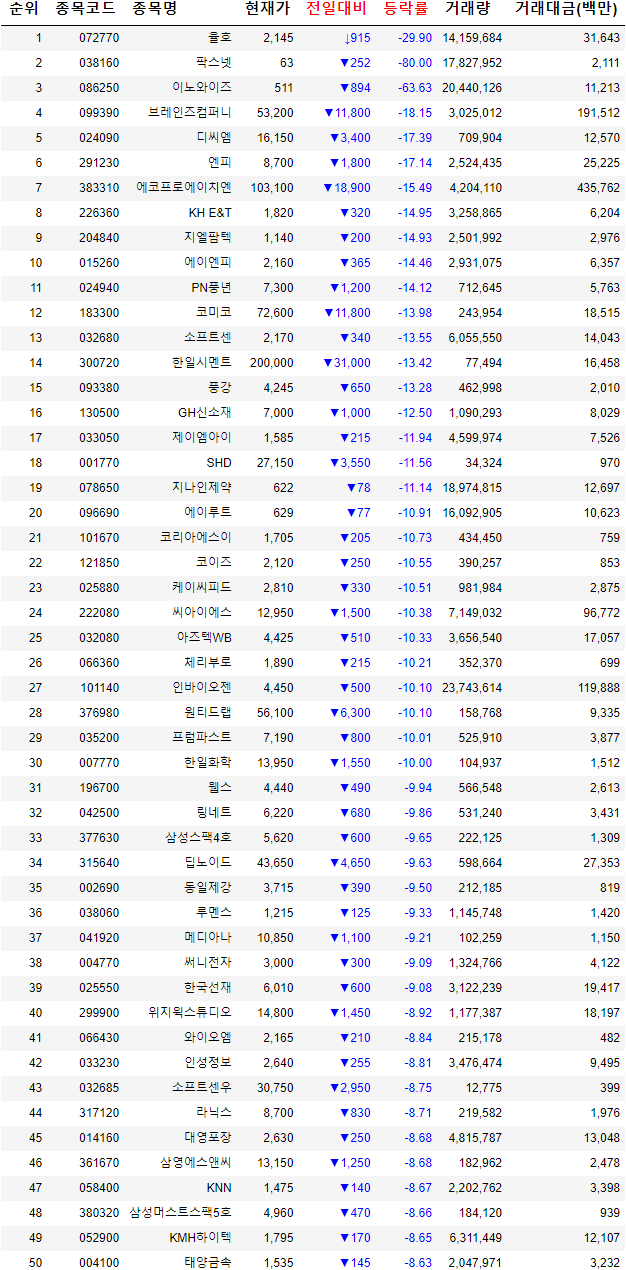Select stock name 써니전자
This screenshot has width=626, height=1270.
click(208, 963)
